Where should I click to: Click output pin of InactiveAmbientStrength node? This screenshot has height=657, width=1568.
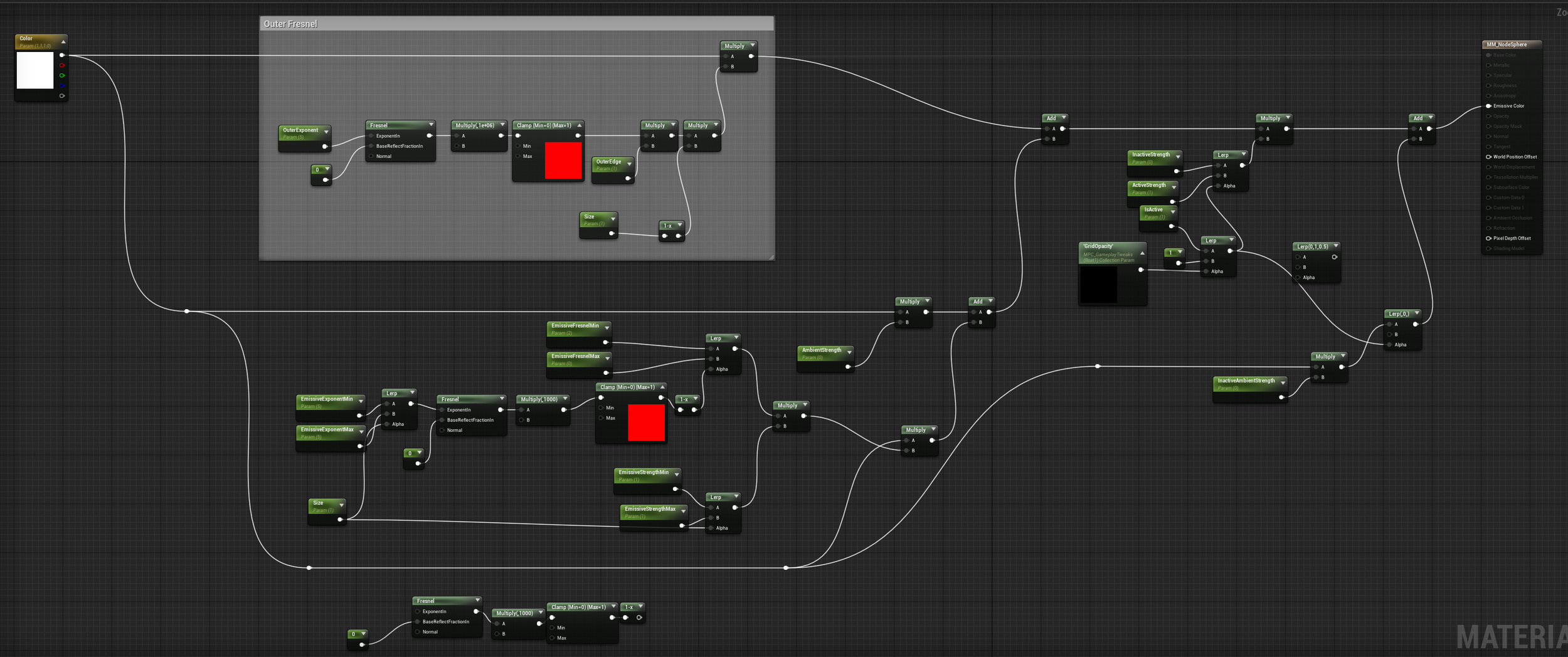(x=1281, y=397)
